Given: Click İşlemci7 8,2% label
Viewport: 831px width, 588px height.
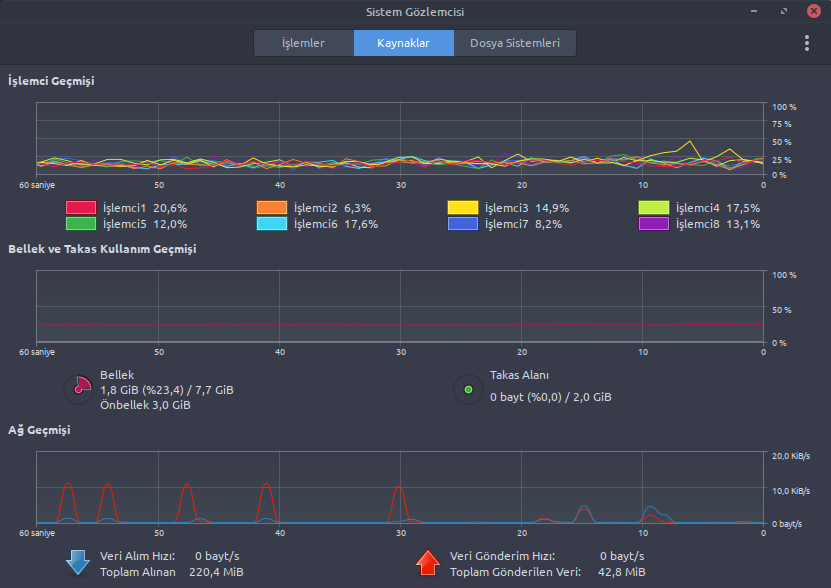Looking at the screenshot, I should [x=523, y=224].
